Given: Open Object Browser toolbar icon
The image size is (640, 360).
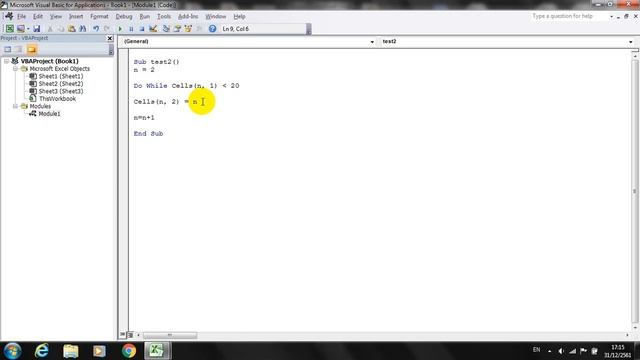Looking at the screenshot, I should tap(188, 29).
